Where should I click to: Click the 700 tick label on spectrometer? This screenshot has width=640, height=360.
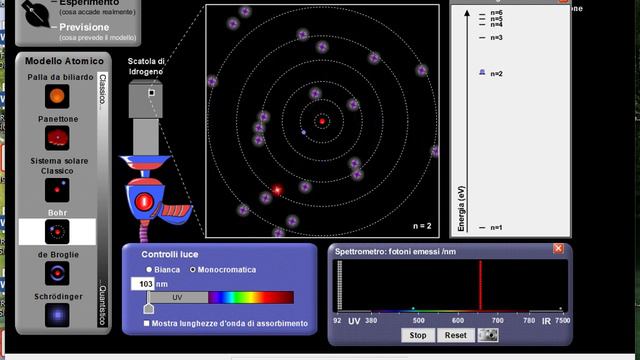pyautogui.click(x=497, y=321)
